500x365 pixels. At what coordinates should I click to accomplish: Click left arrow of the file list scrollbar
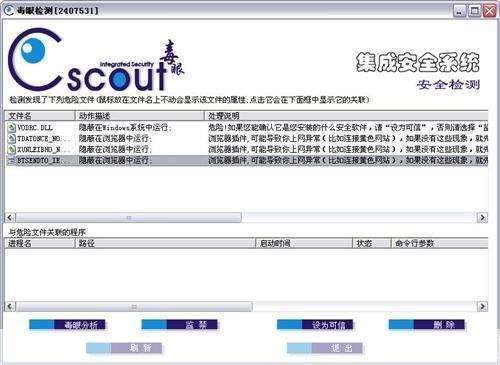pos(10,218)
